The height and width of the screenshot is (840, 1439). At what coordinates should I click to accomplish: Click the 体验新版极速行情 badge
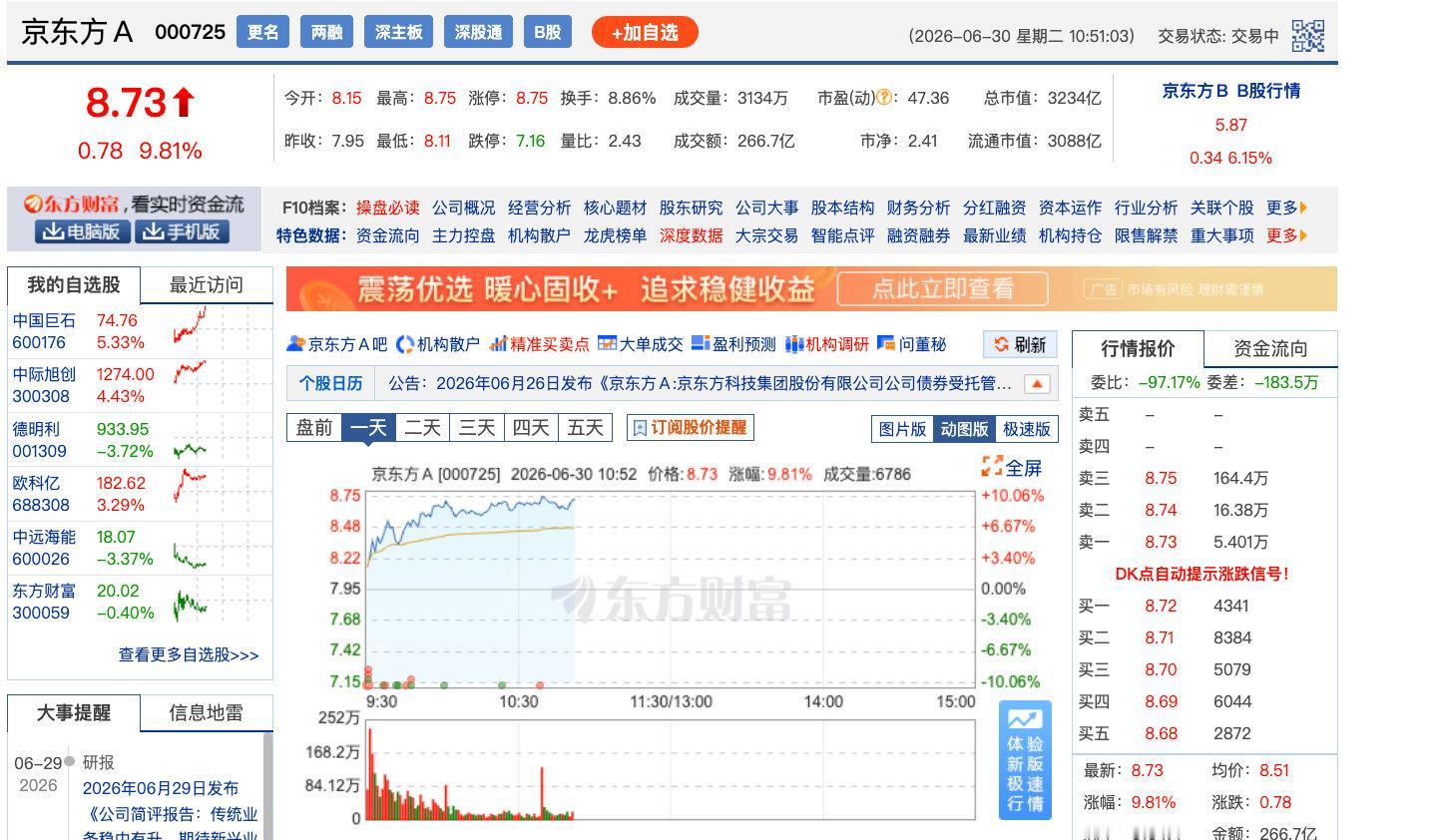[1025, 759]
